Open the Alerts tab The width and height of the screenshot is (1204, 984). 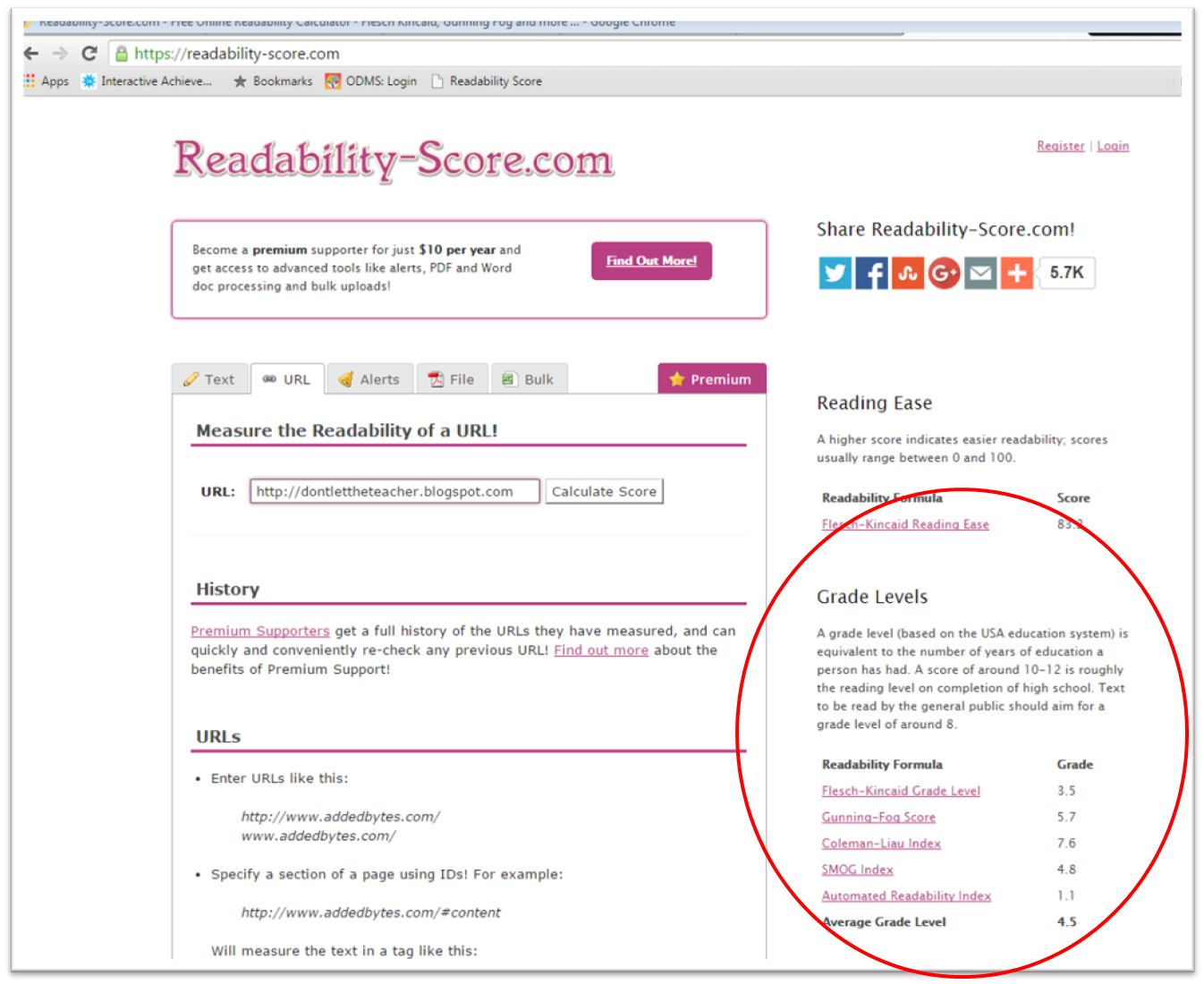coord(369,379)
